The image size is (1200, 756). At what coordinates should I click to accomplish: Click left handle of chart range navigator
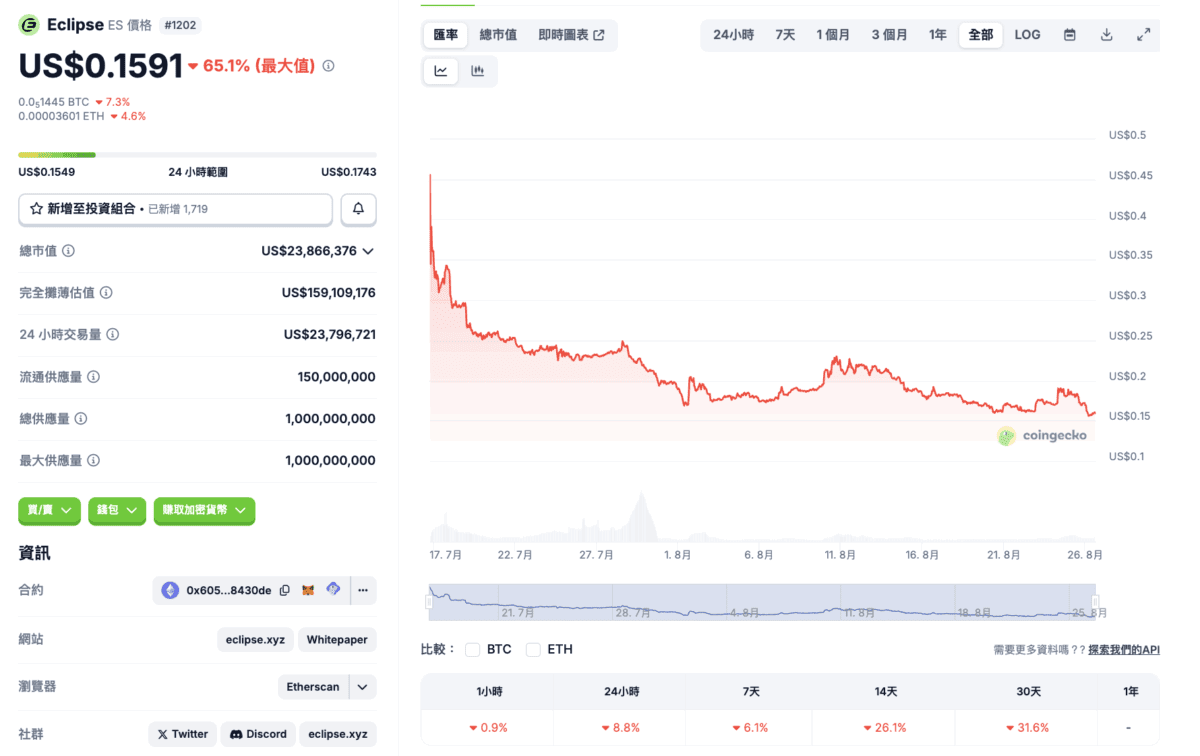click(x=429, y=603)
